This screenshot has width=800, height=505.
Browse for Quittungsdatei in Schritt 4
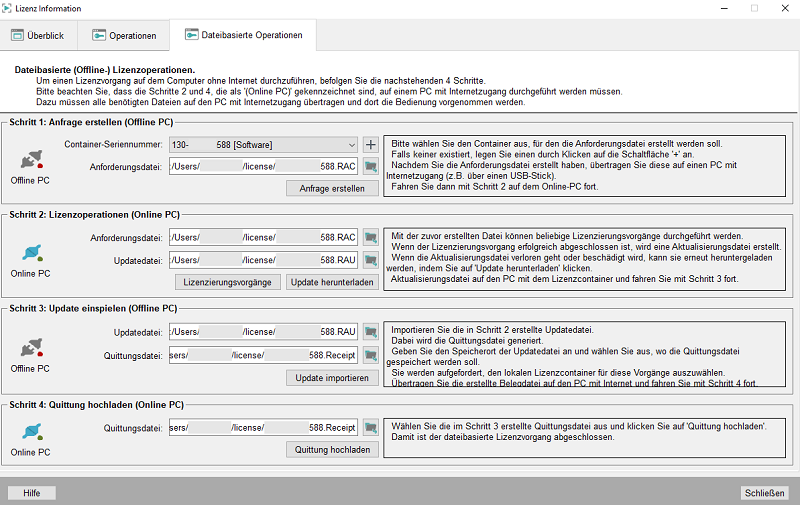point(370,427)
